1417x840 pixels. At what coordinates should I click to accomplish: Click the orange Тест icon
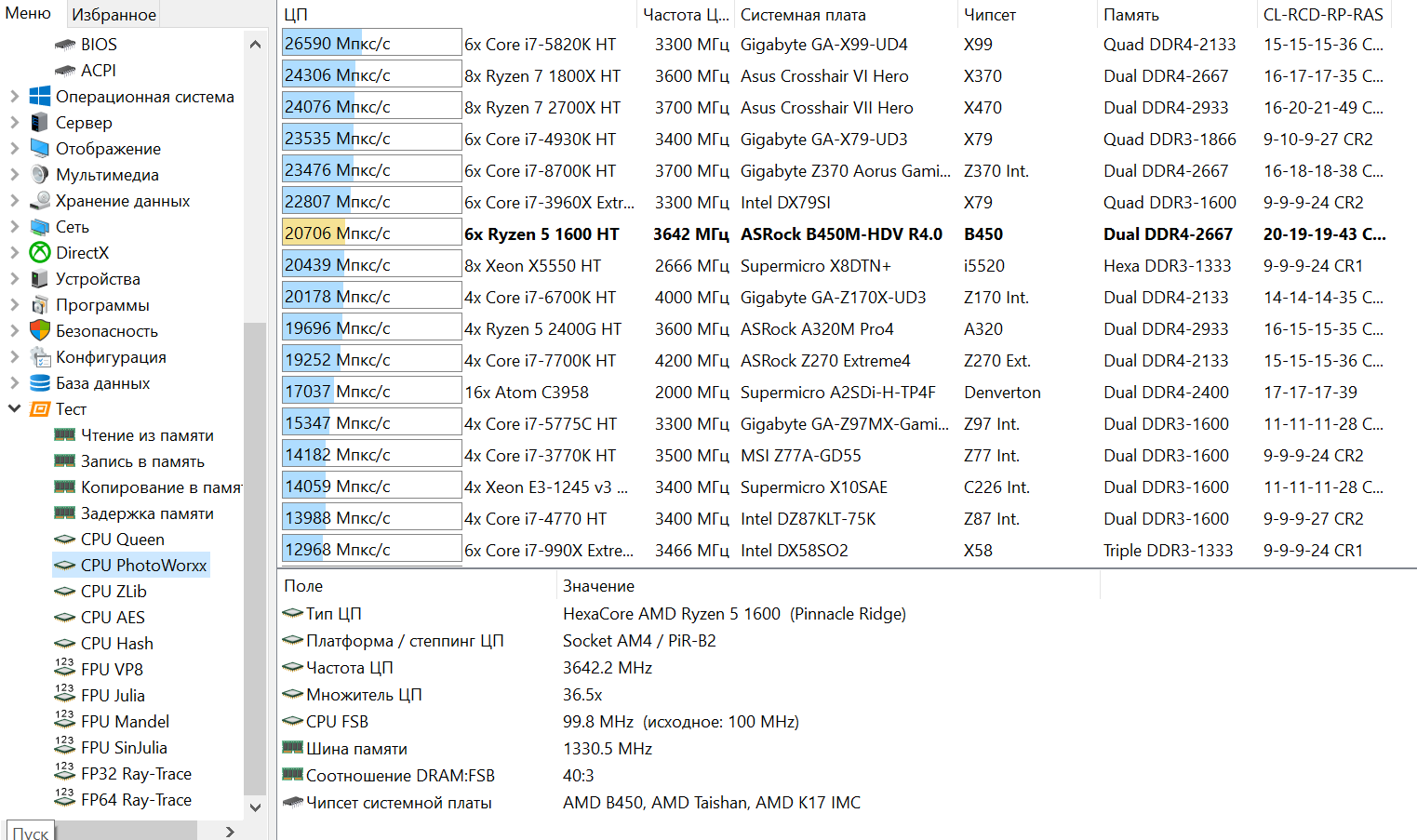point(40,409)
